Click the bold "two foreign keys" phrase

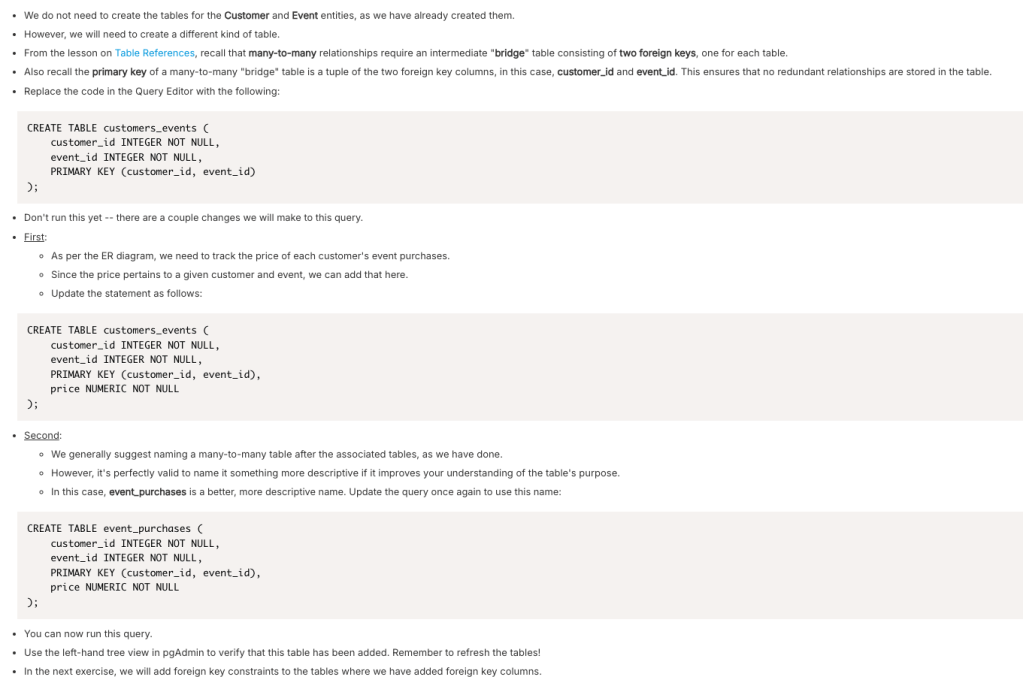pyautogui.click(x=657, y=52)
